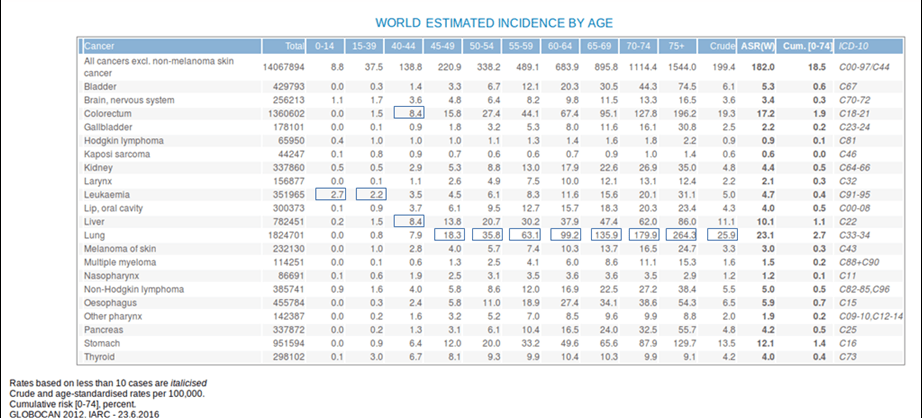This screenshot has width=922, height=418.
Task: Click the Bladder row label
Action: (100, 88)
